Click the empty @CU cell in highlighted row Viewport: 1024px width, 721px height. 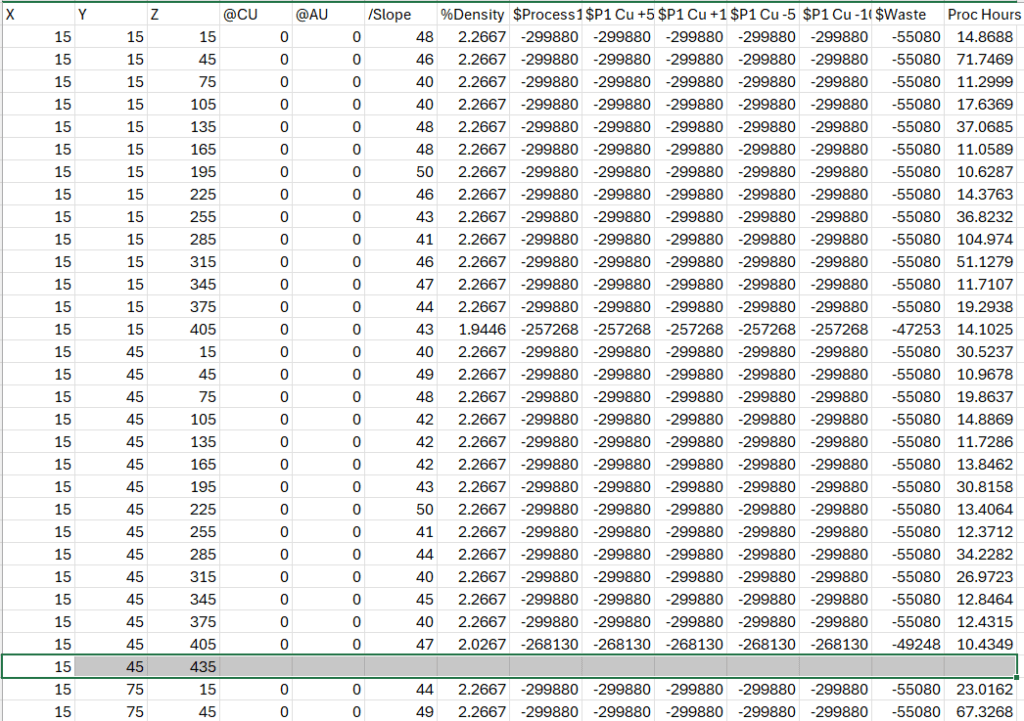tap(256, 666)
